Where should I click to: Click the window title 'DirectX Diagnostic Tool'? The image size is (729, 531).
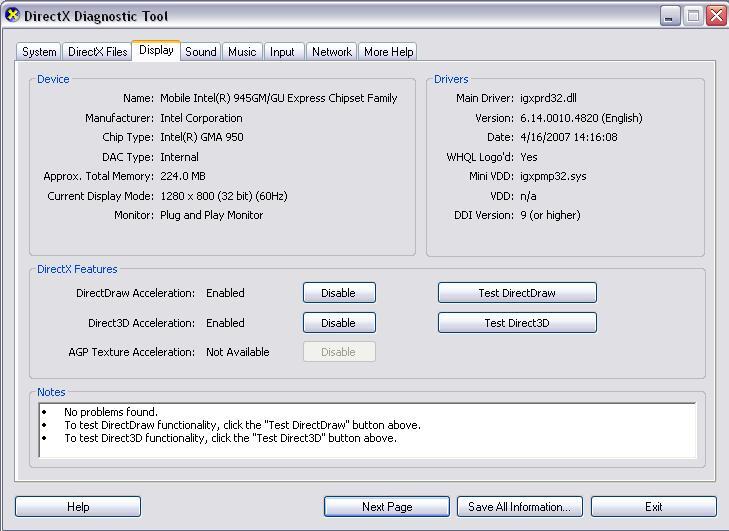[96, 16]
